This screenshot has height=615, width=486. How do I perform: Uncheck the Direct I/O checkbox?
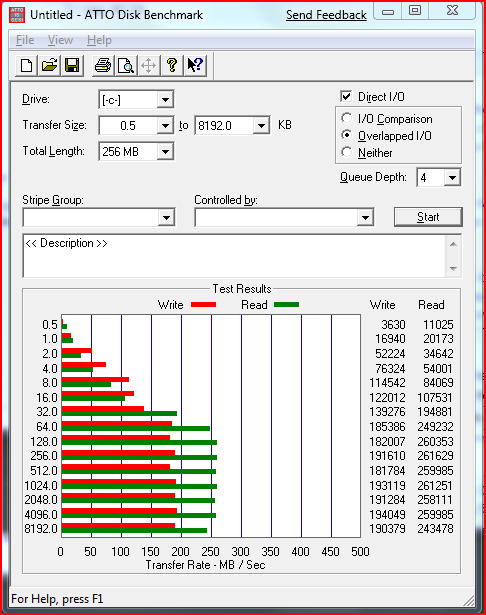(x=346, y=96)
